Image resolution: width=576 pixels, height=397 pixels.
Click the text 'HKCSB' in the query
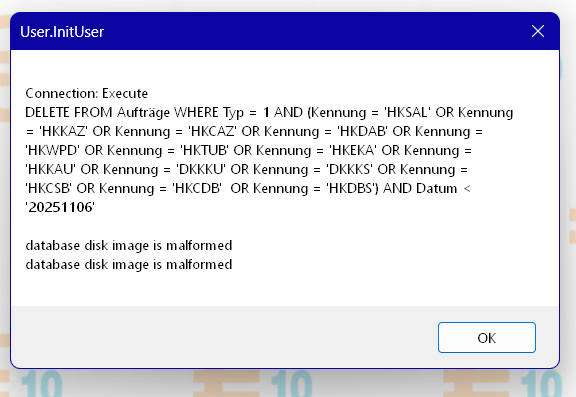click(x=48, y=188)
